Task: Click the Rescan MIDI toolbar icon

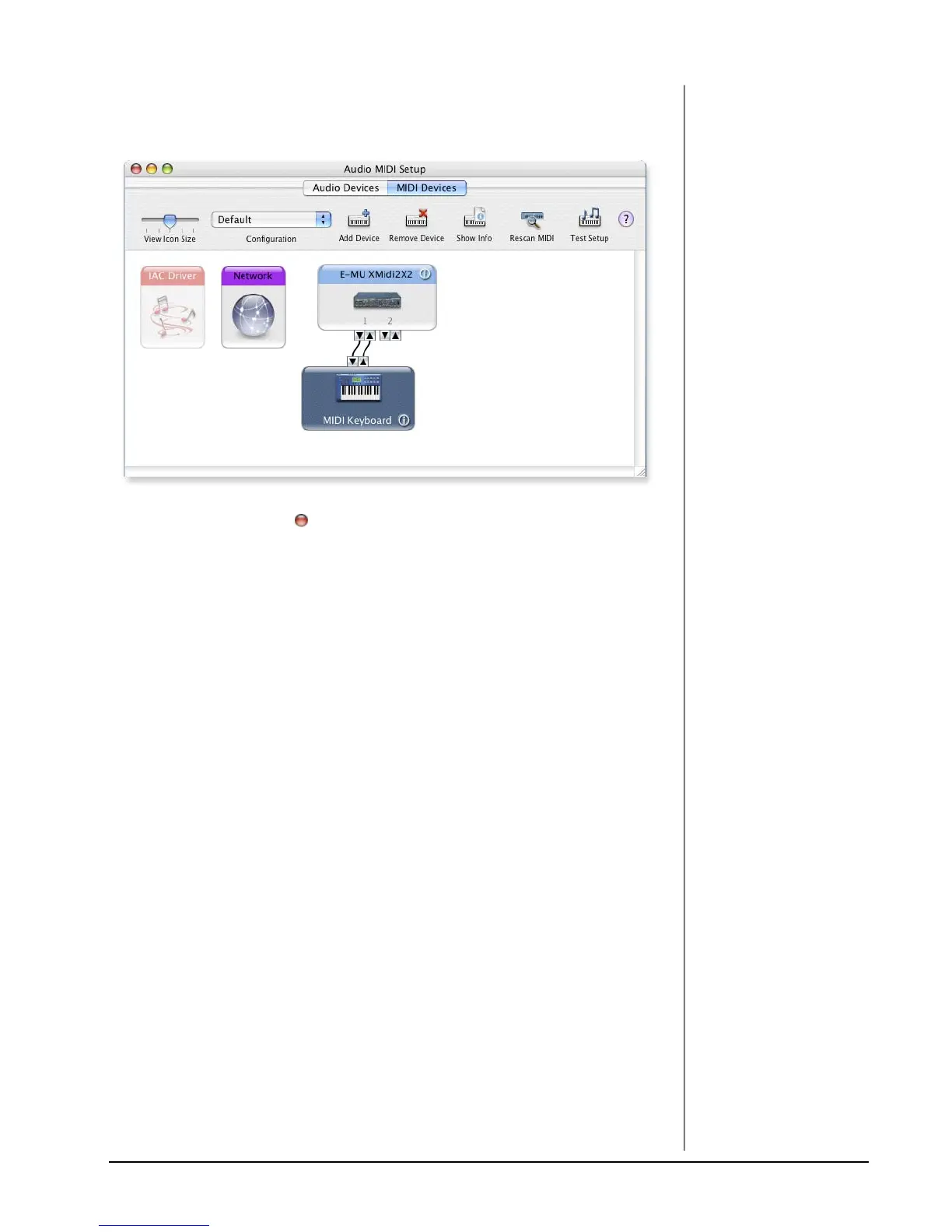Action: (532, 220)
